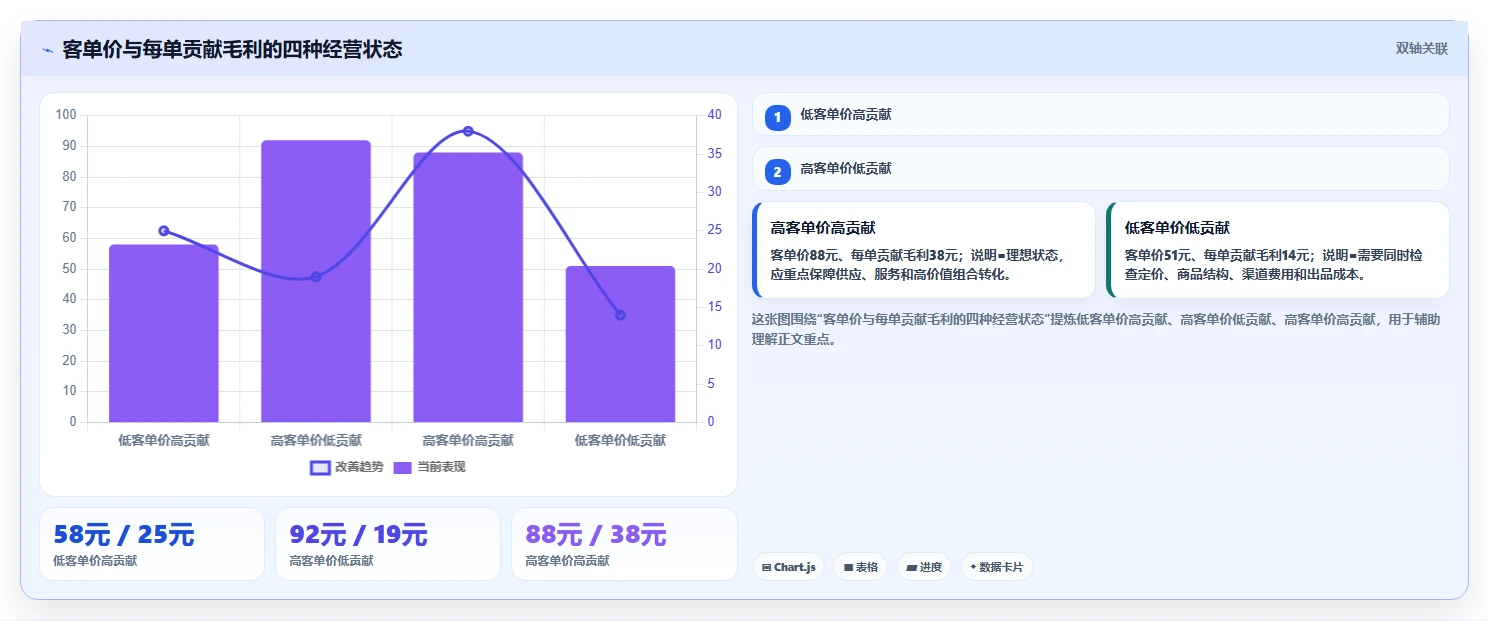Click the x-axis label 低客单价高贡献

point(164,440)
